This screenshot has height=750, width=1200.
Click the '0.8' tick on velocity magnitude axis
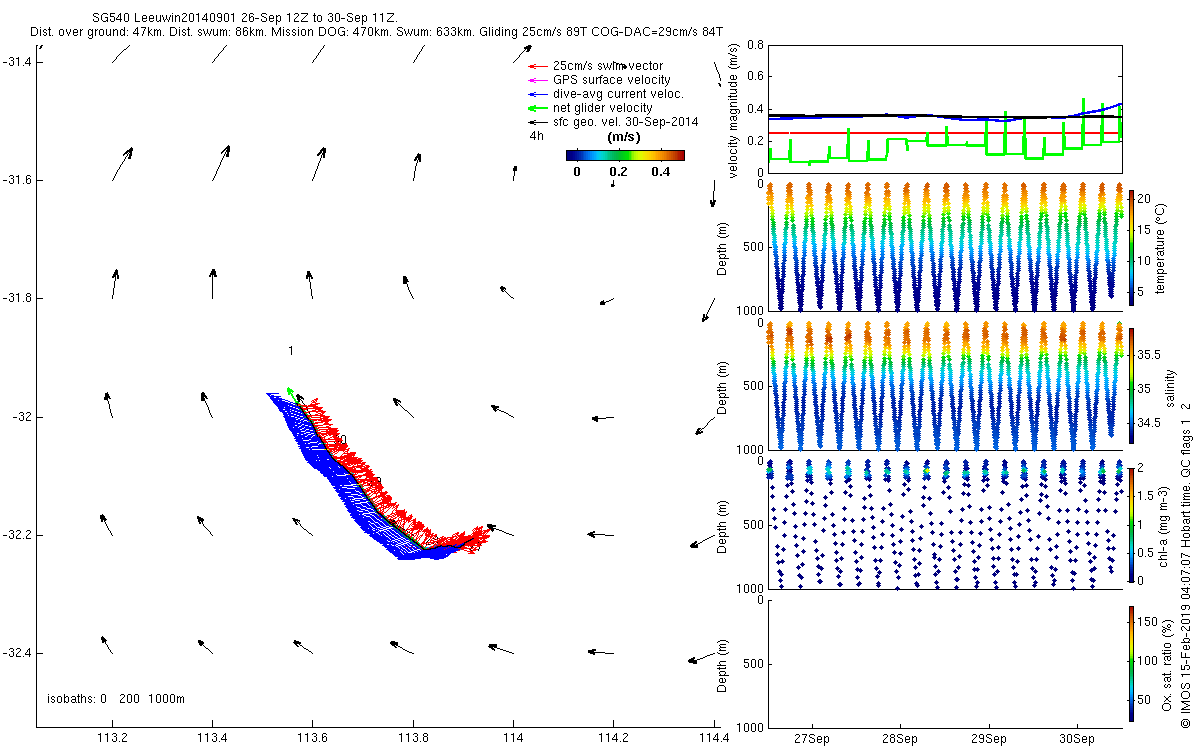pos(755,45)
